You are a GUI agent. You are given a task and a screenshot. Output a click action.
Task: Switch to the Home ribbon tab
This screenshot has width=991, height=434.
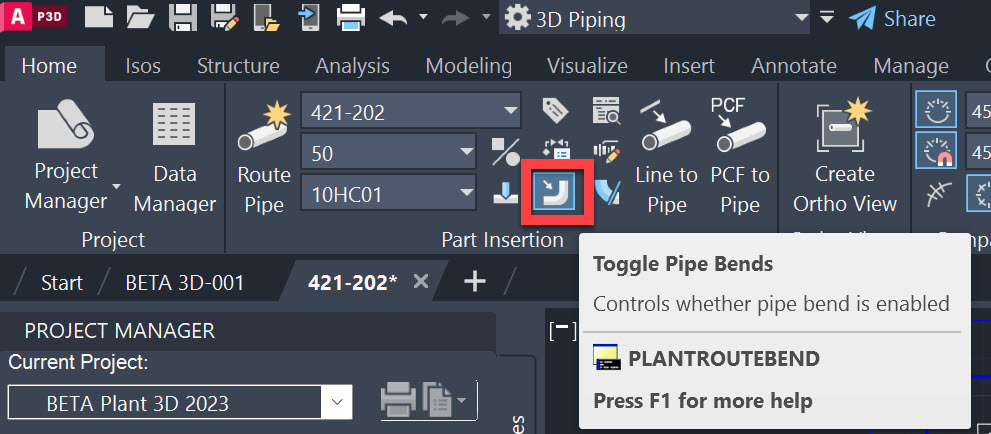pos(49,66)
